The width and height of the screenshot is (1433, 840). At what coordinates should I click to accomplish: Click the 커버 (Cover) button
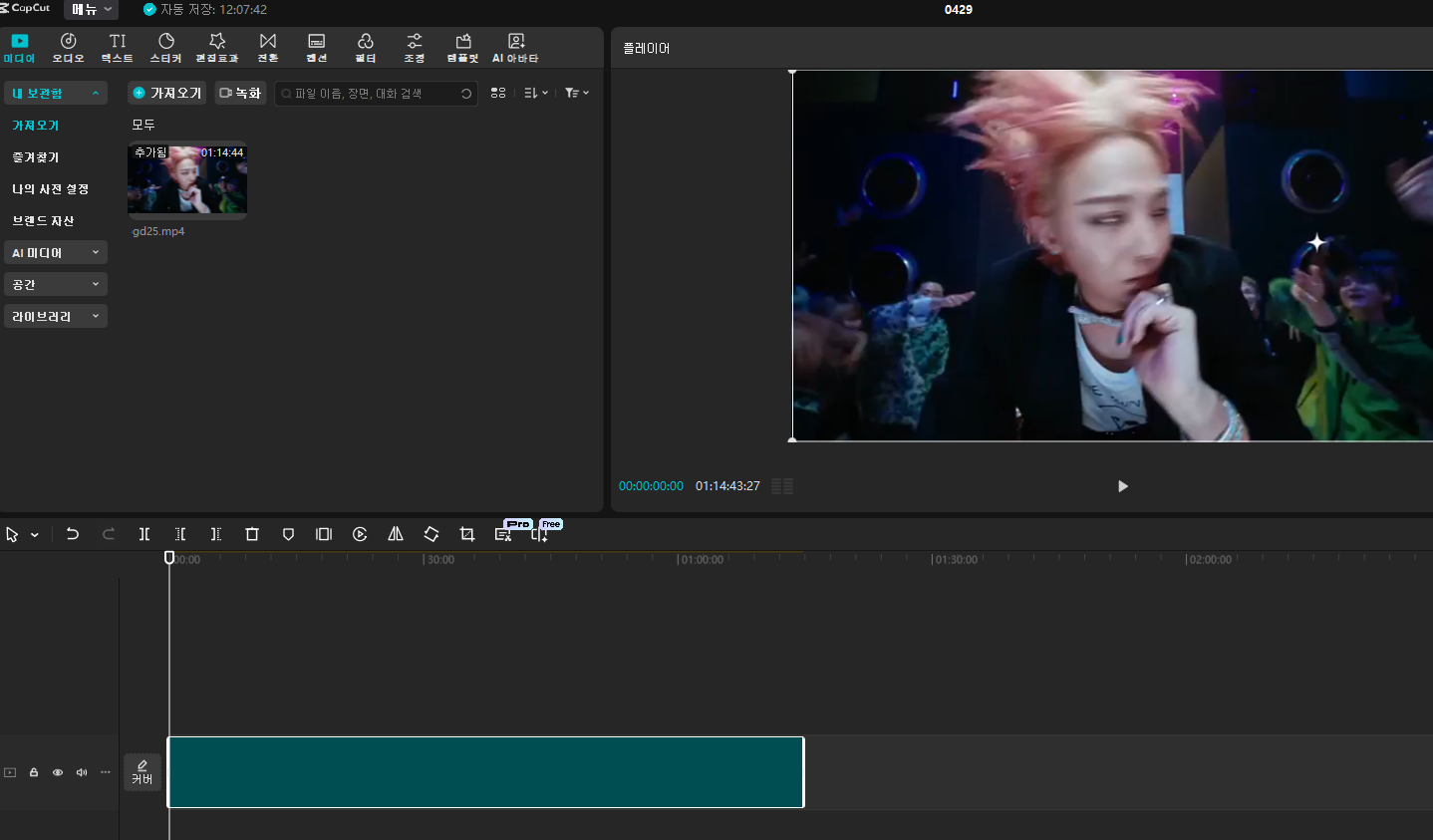pyautogui.click(x=143, y=772)
